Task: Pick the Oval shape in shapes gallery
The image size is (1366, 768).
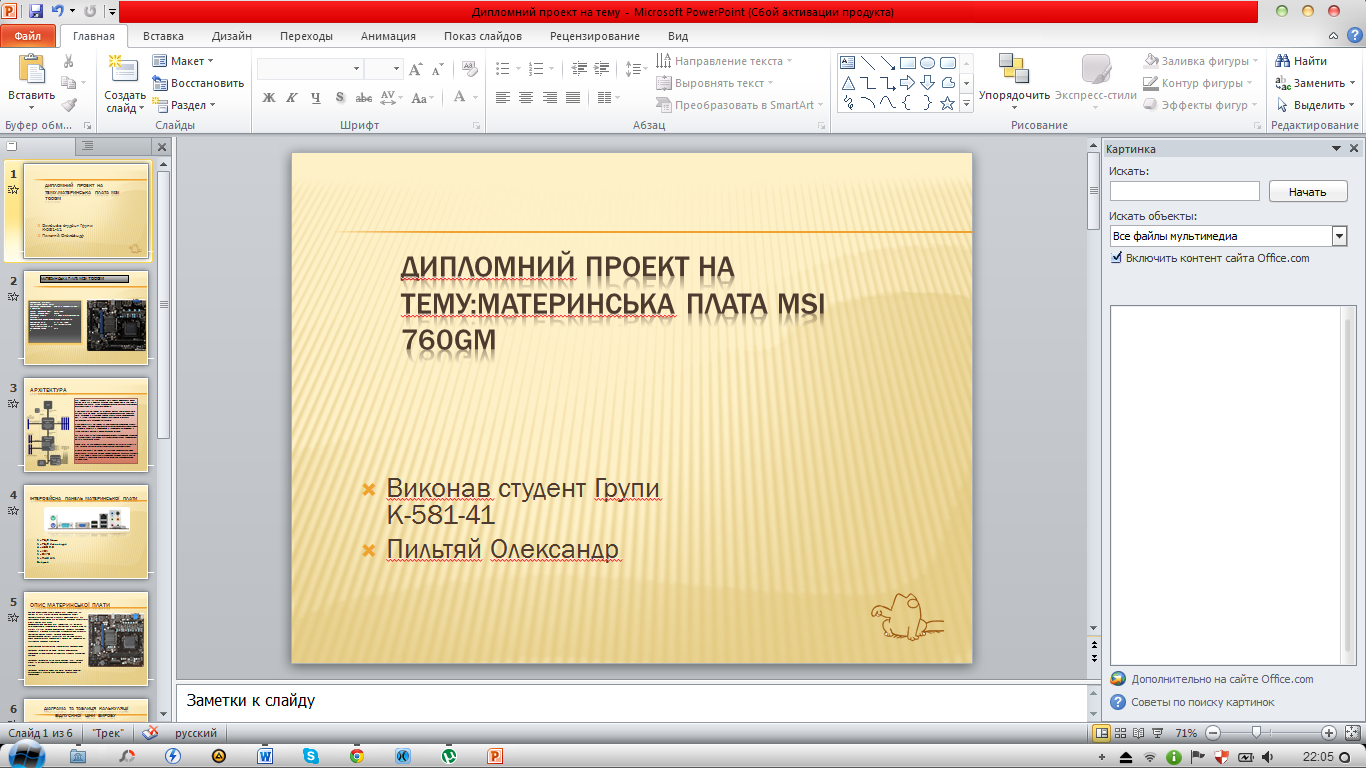Action: click(927, 62)
